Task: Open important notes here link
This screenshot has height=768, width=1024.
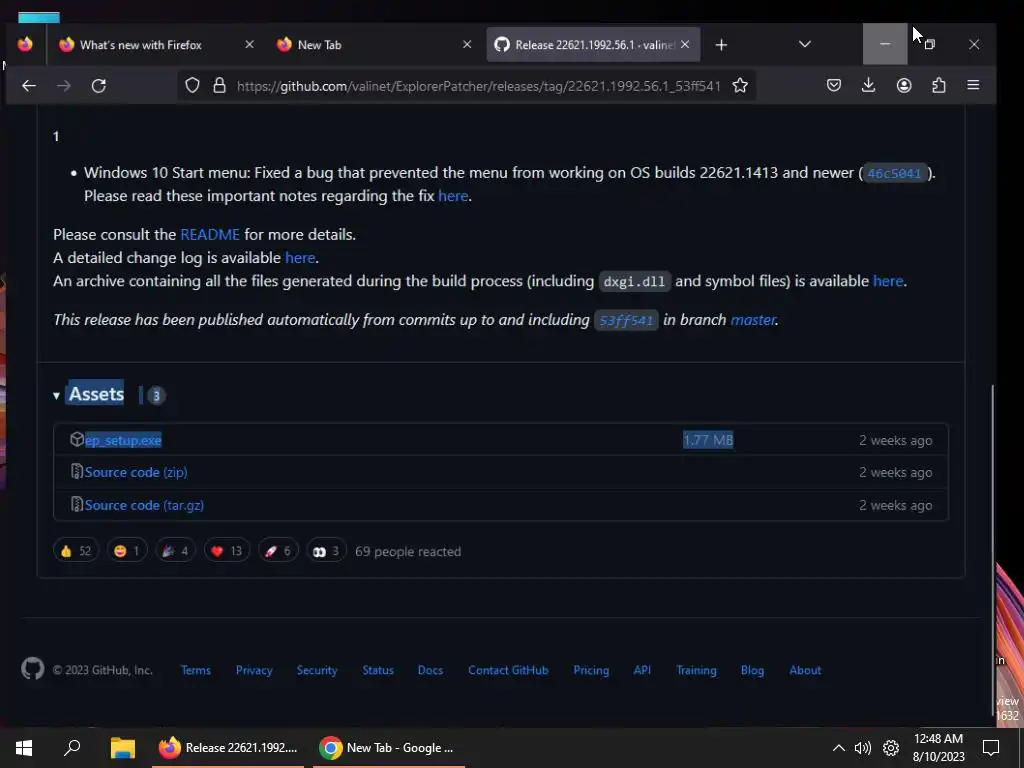Action: pyautogui.click(x=453, y=196)
